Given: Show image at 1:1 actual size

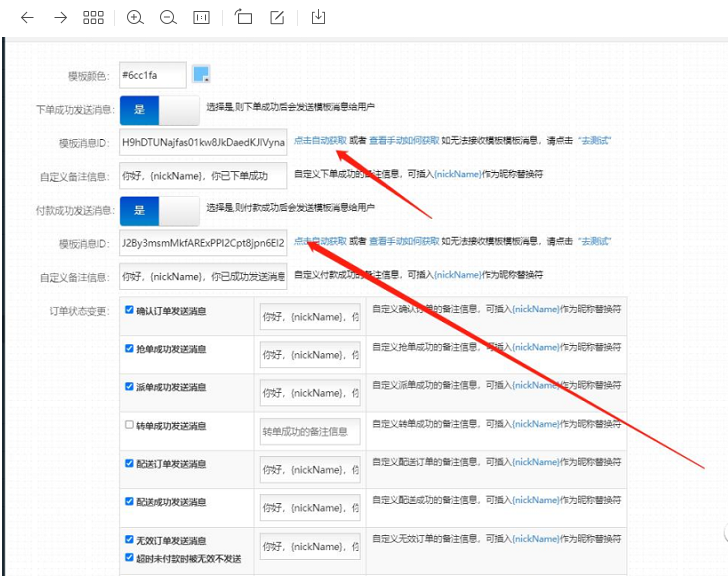Looking at the screenshot, I should (x=201, y=18).
